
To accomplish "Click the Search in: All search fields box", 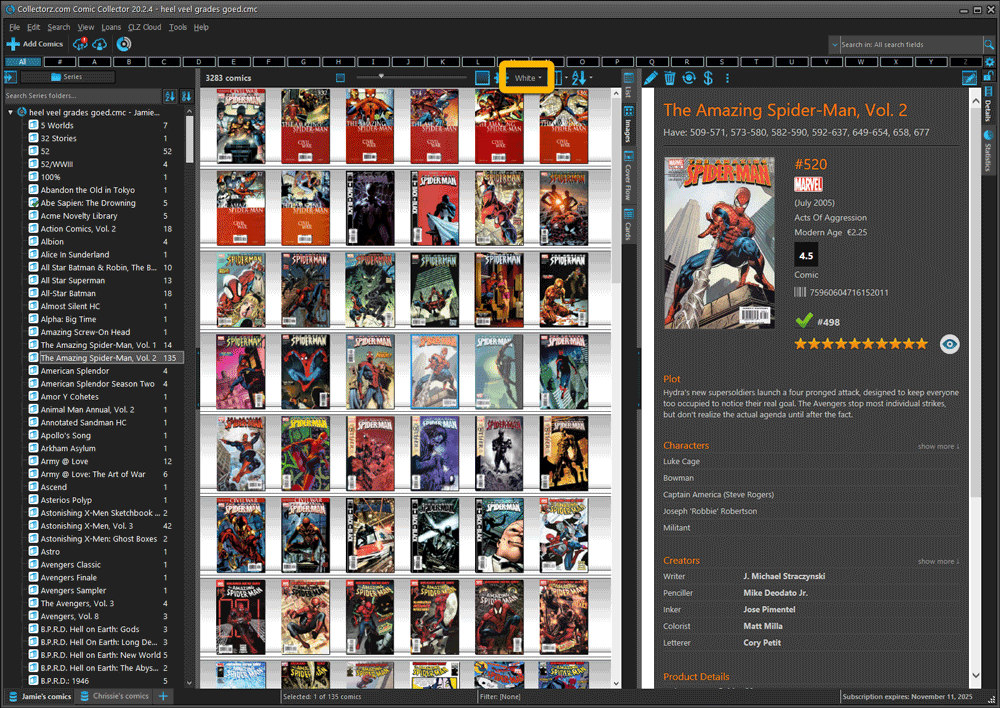I will tap(911, 45).
